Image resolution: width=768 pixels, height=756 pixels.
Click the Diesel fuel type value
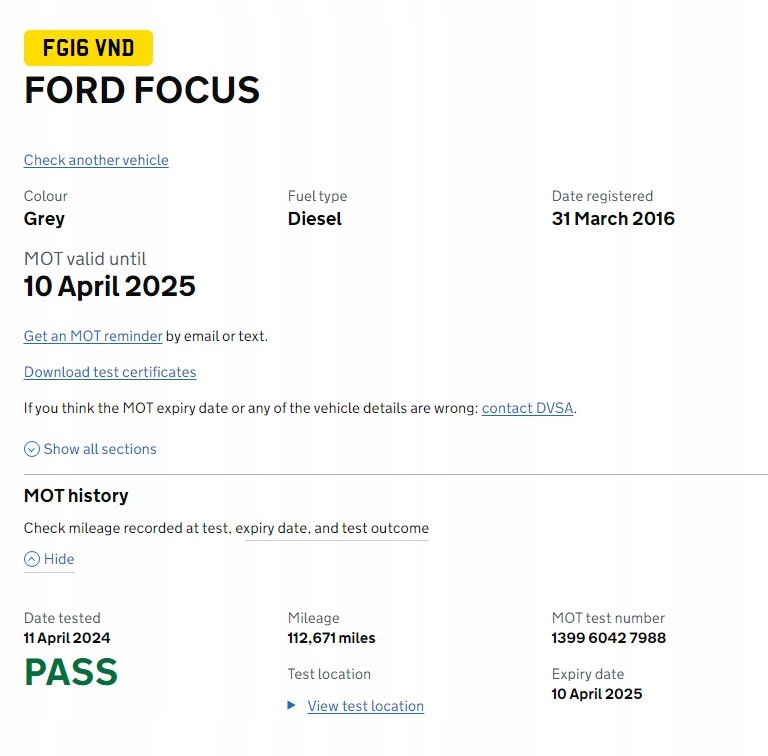315,218
